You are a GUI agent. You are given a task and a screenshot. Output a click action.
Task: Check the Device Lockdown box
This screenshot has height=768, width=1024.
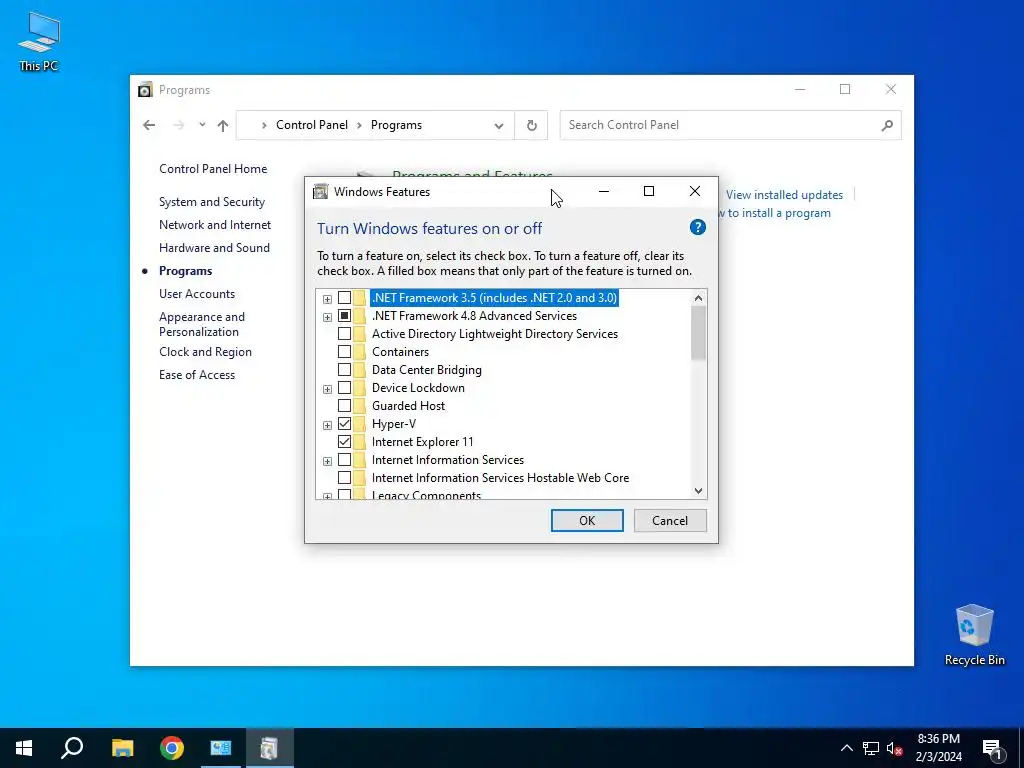coord(344,388)
